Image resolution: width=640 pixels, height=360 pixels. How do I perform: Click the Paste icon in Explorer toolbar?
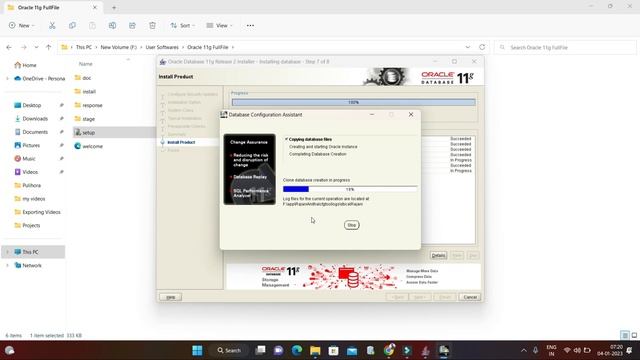[92, 25]
